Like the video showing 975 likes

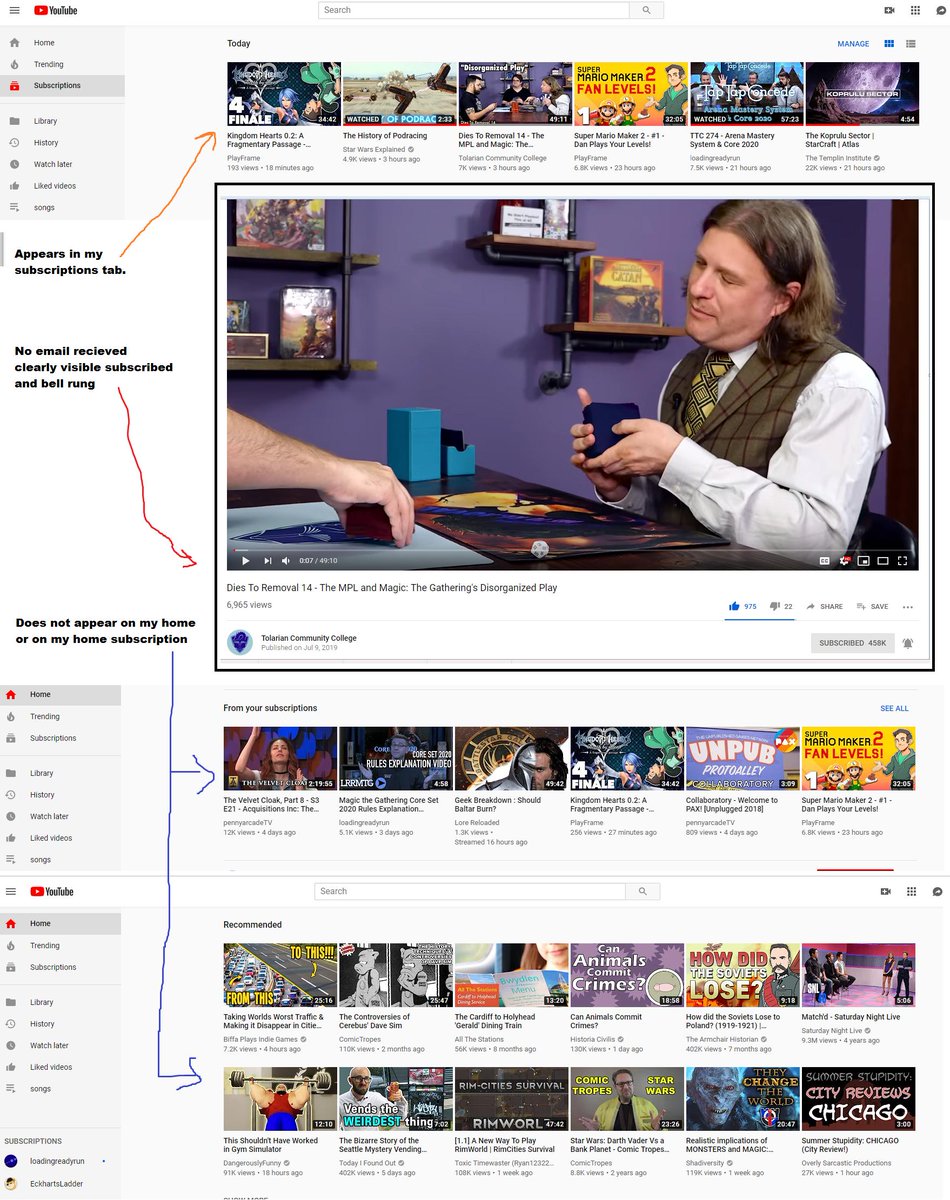pyautogui.click(x=742, y=606)
